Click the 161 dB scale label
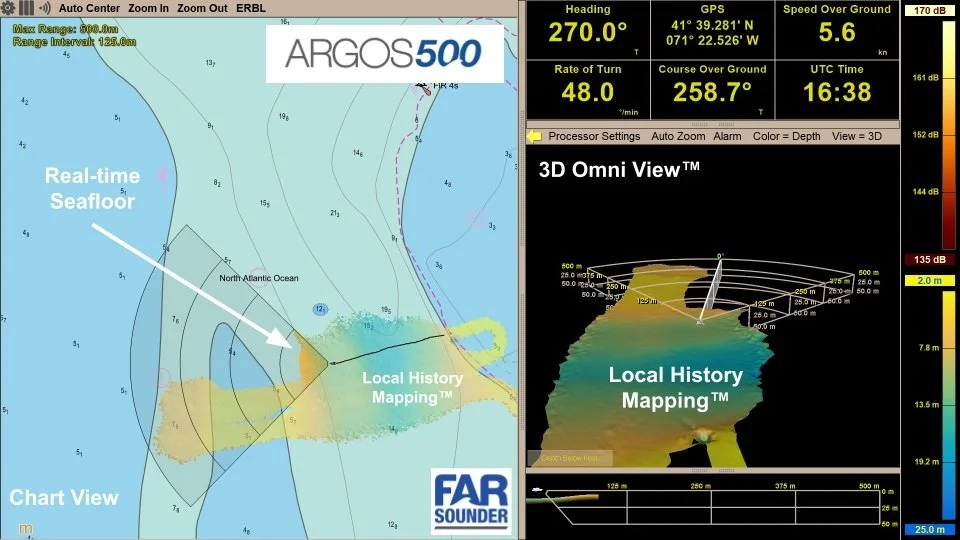The width and height of the screenshot is (960, 540). (925, 78)
